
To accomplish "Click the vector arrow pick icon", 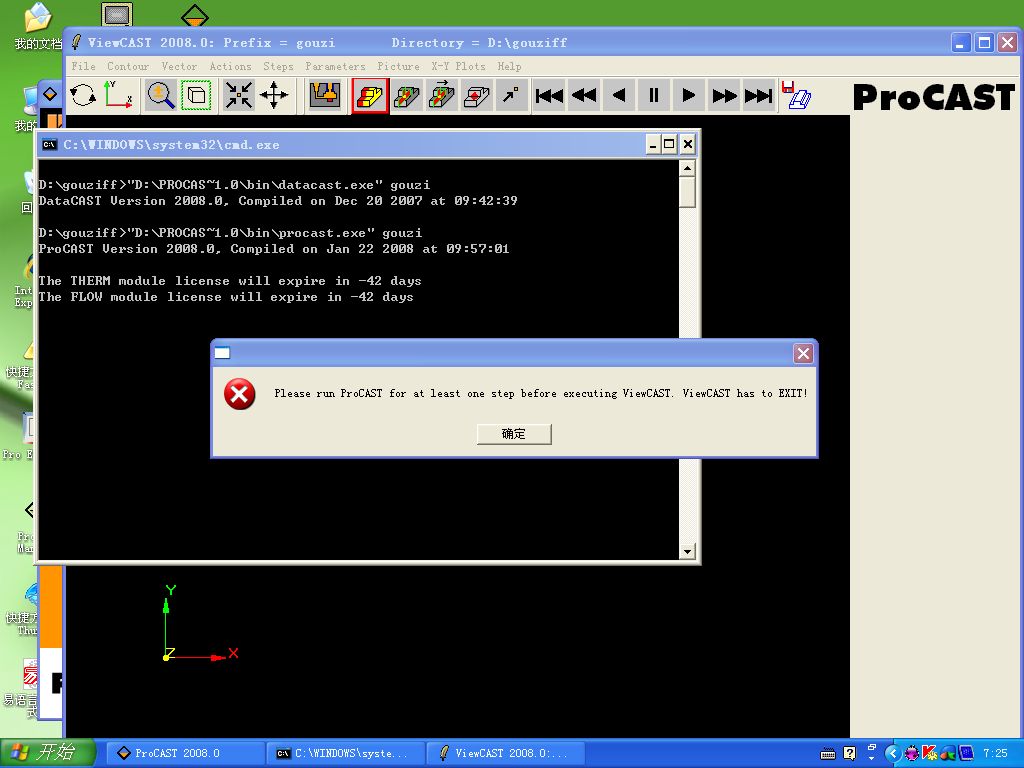I will click(512, 96).
